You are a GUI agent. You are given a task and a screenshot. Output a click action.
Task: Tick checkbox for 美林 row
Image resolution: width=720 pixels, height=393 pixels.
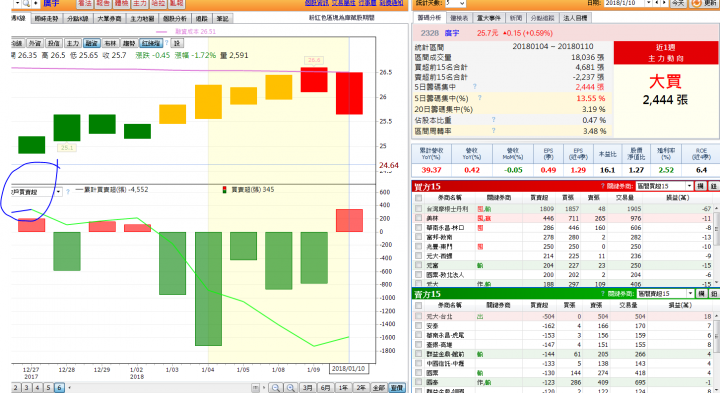click(418, 218)
